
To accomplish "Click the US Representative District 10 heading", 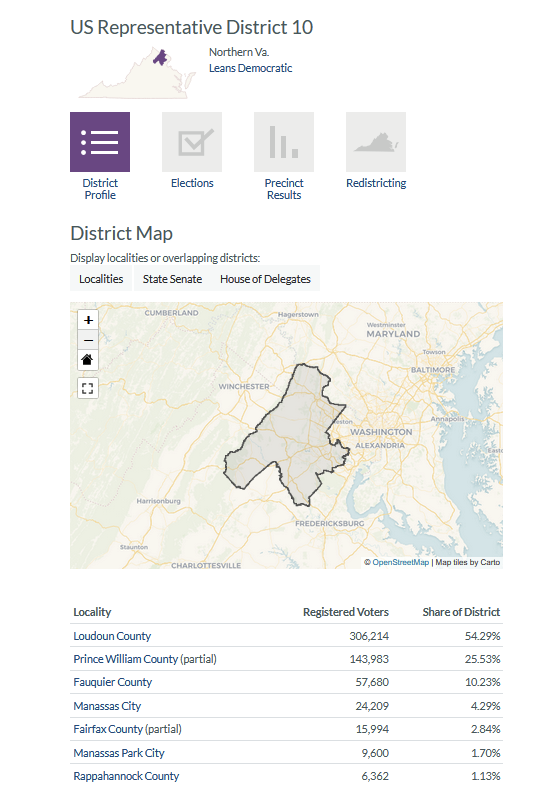I will point(191,27).
